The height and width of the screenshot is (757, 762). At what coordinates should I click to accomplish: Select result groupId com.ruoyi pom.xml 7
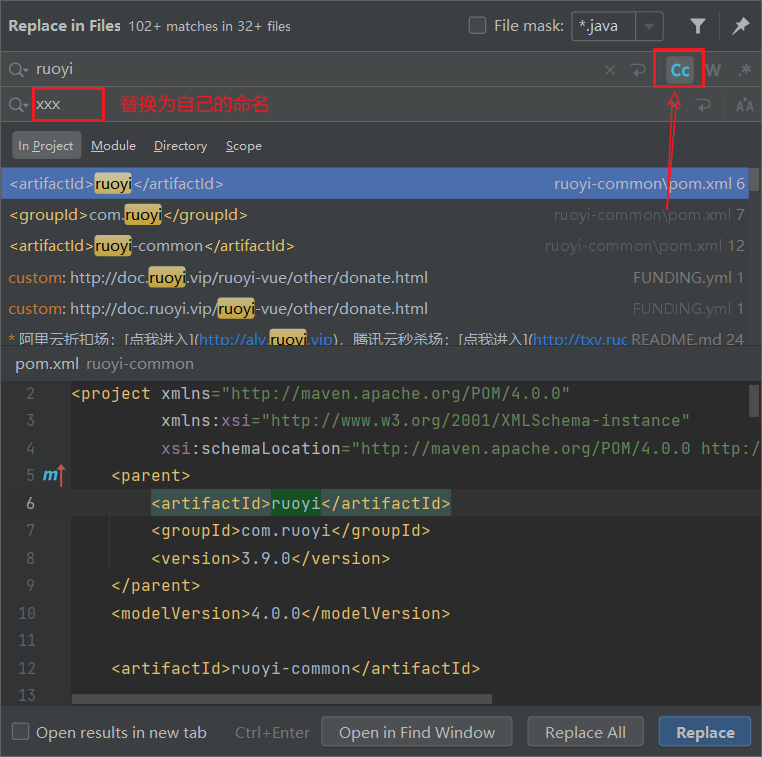[374, 215]
